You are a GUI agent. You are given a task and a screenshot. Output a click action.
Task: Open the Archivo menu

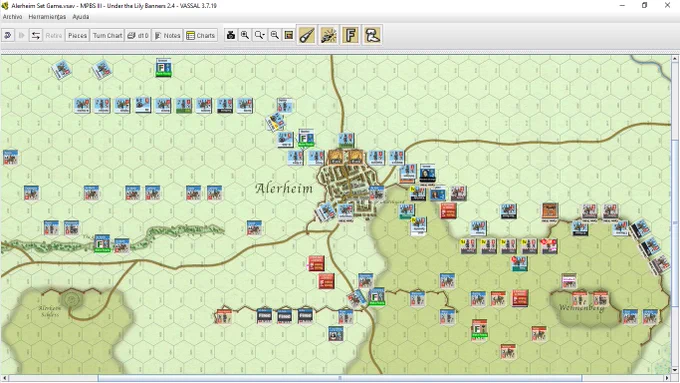point(13,16)
